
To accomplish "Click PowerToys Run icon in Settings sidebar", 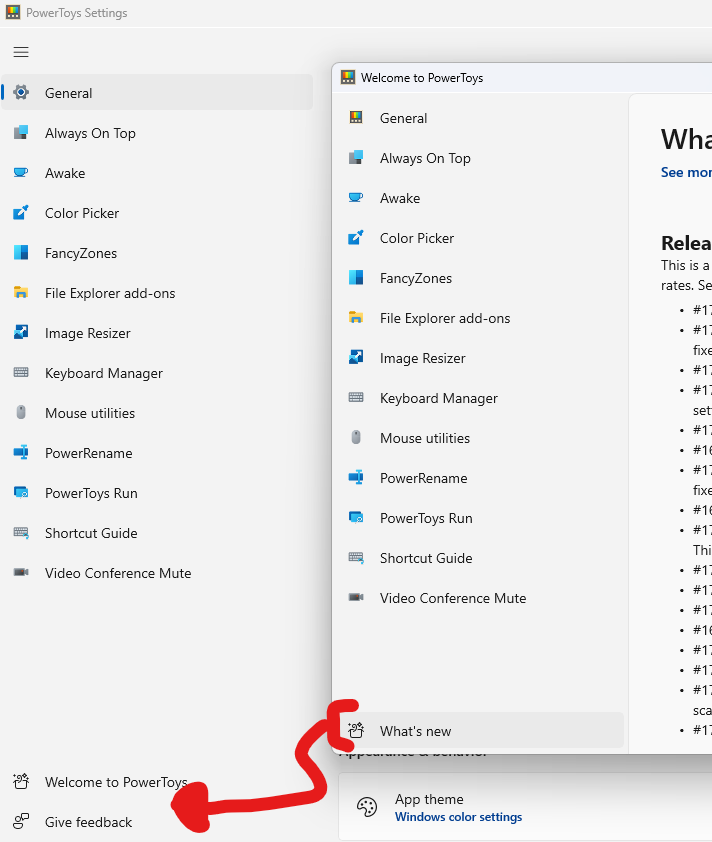I will (x=21, y=492).
